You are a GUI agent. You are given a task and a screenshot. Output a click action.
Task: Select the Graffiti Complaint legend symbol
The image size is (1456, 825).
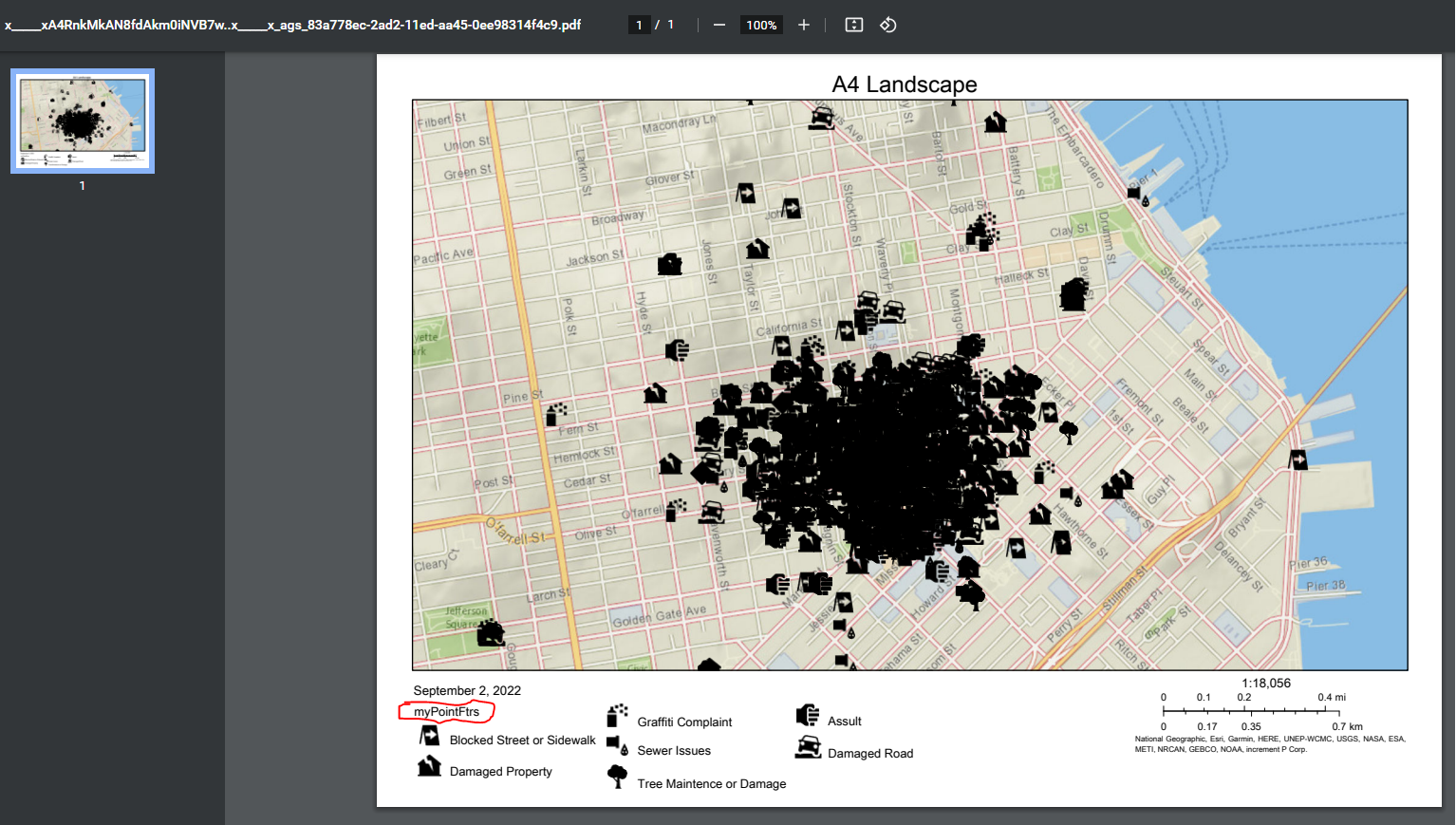pyautogui.click(x=618, y=717)
